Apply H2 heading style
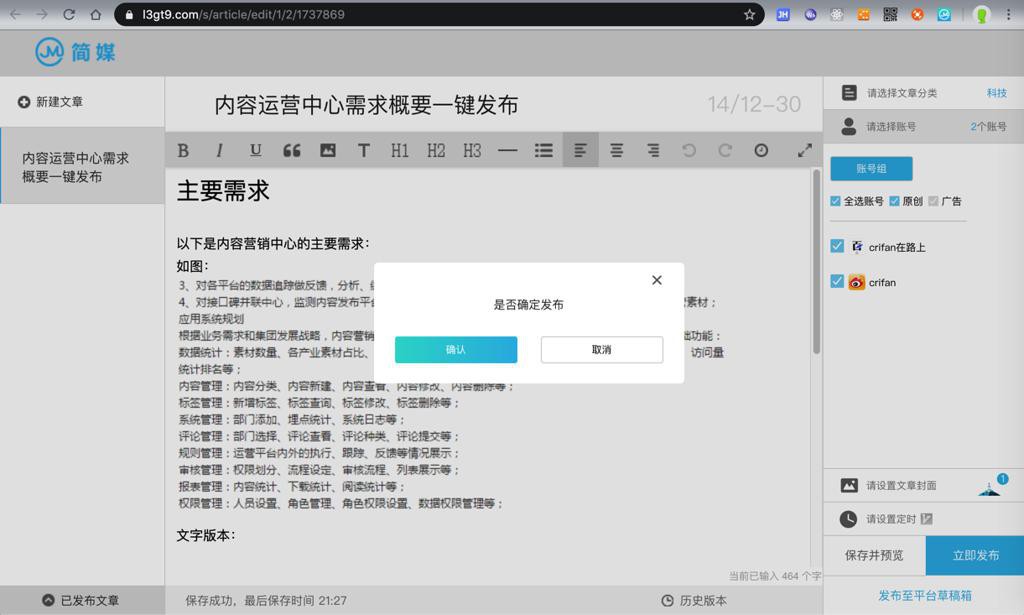1024x615 pixels. 436,150
